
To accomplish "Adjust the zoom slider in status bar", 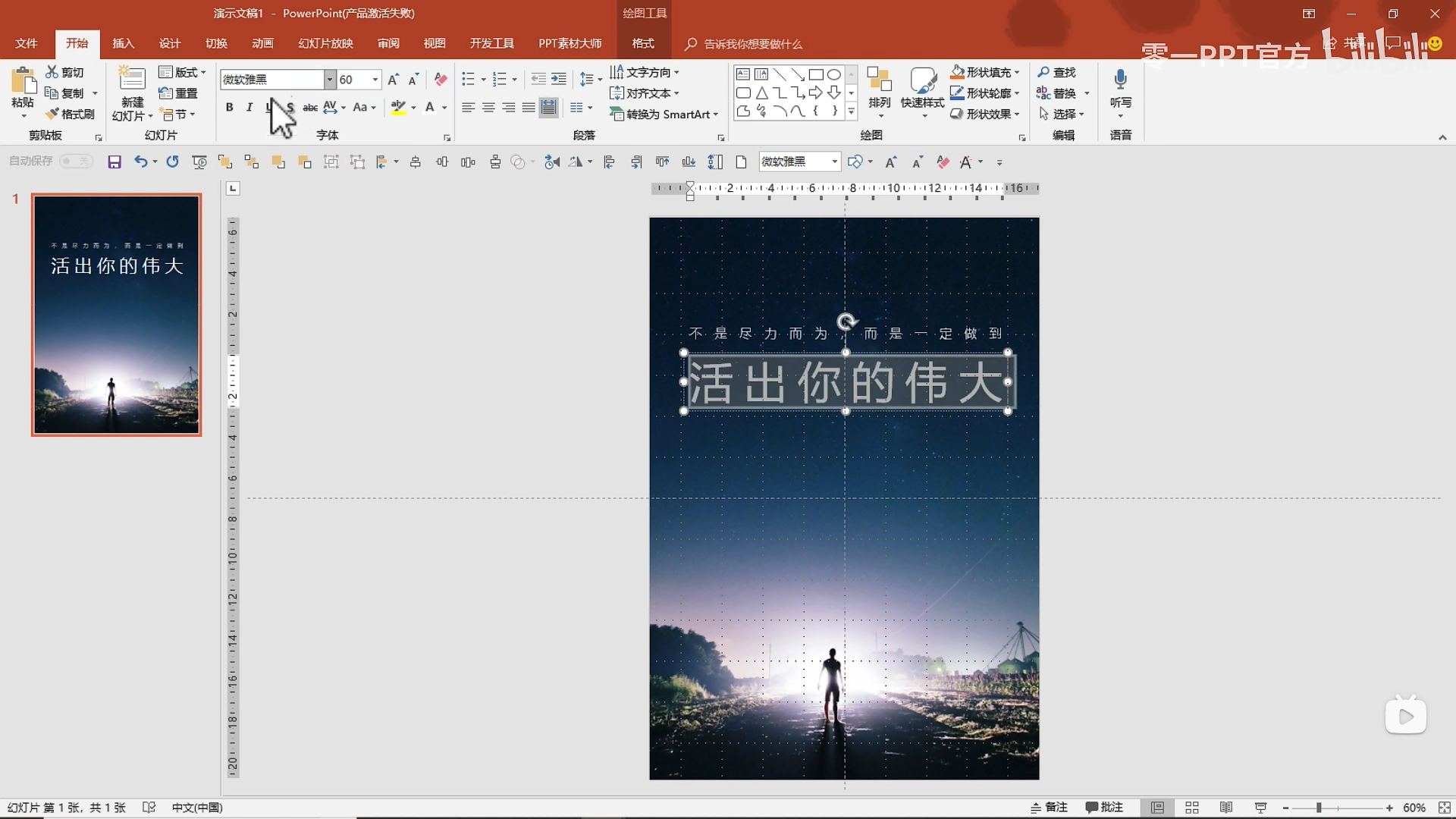I will point(1319,808).
